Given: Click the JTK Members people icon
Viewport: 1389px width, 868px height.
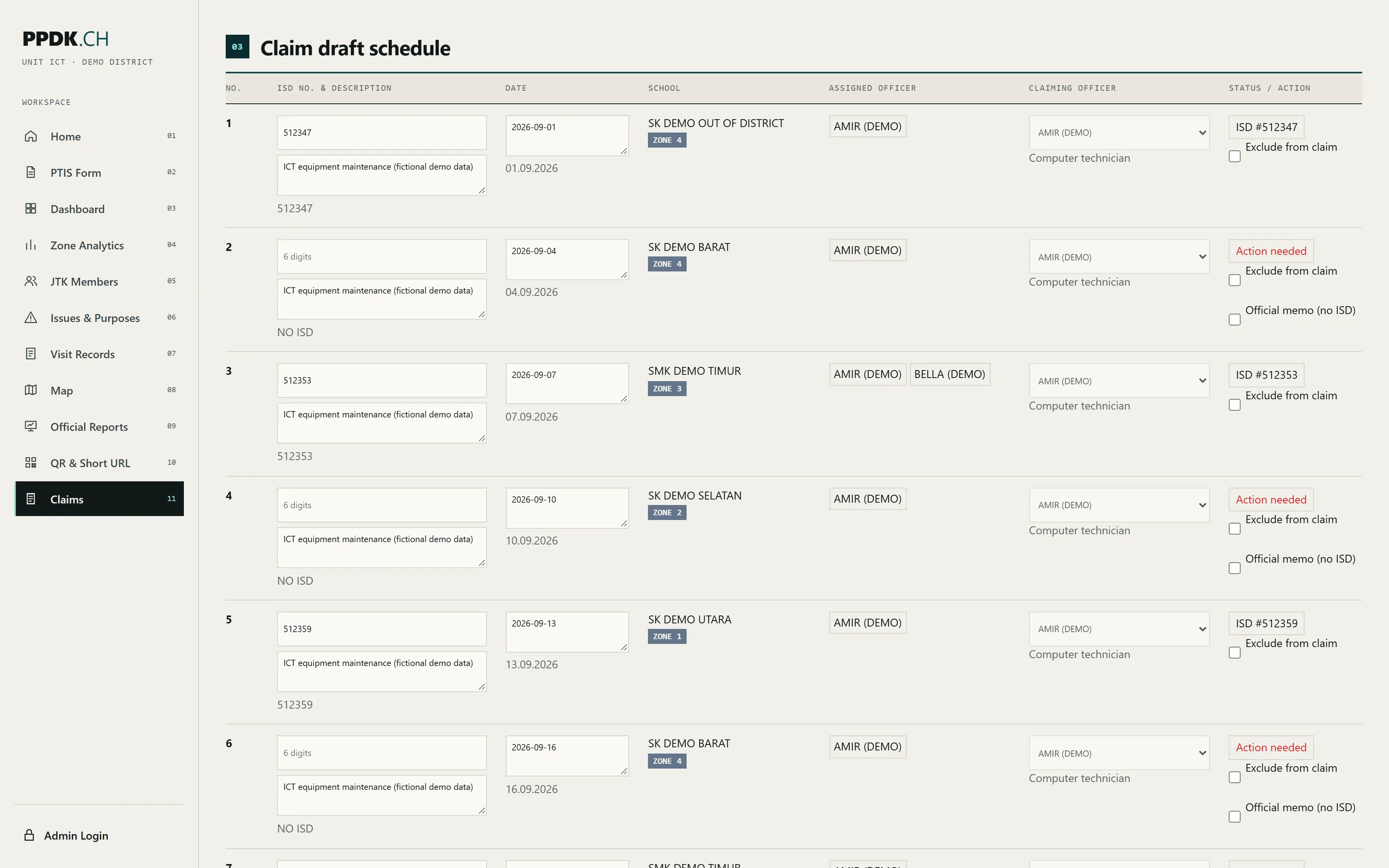Looking at the screenshot, I should (31, 281).
